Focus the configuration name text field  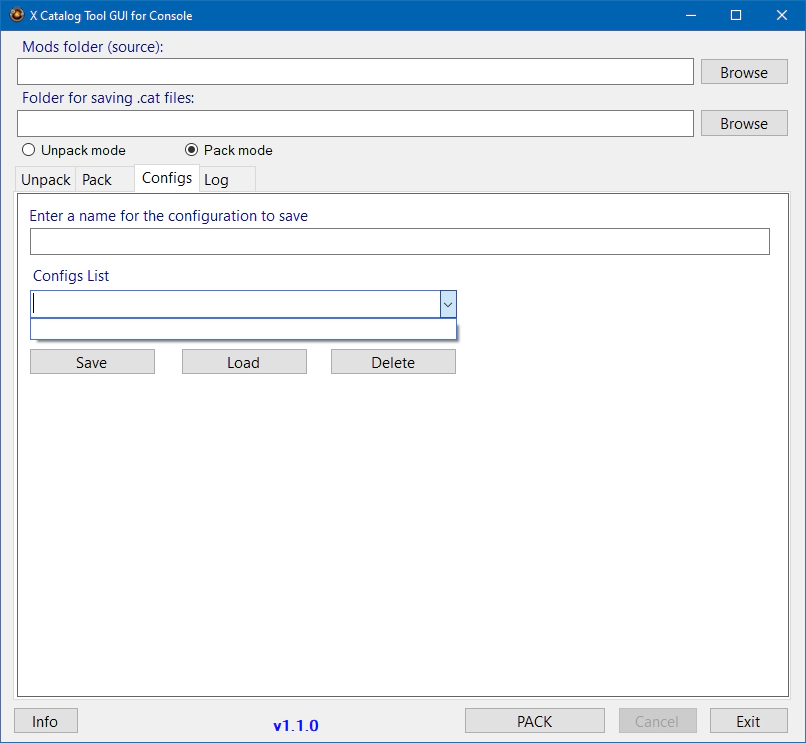click(399, 242)
